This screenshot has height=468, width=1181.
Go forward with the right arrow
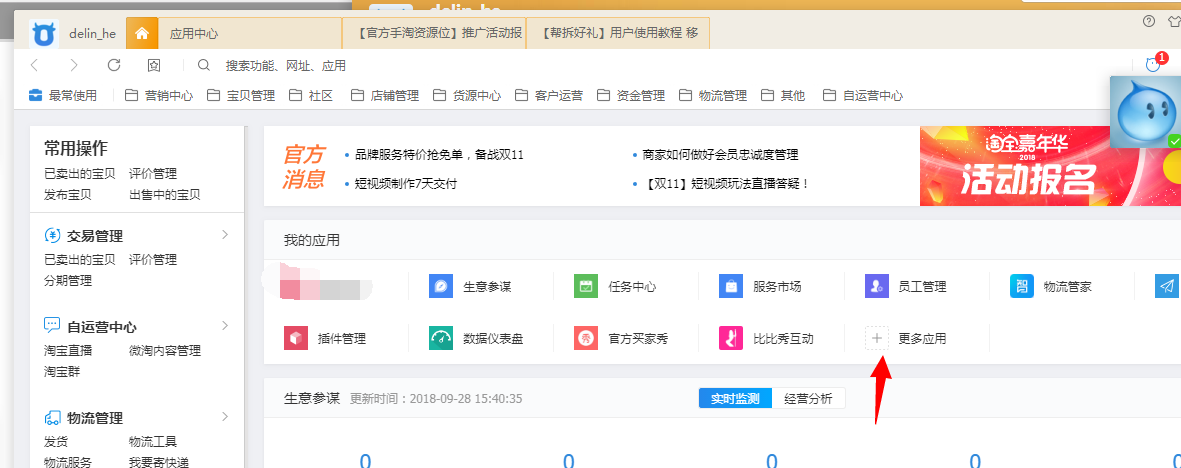tap(74, 66)
